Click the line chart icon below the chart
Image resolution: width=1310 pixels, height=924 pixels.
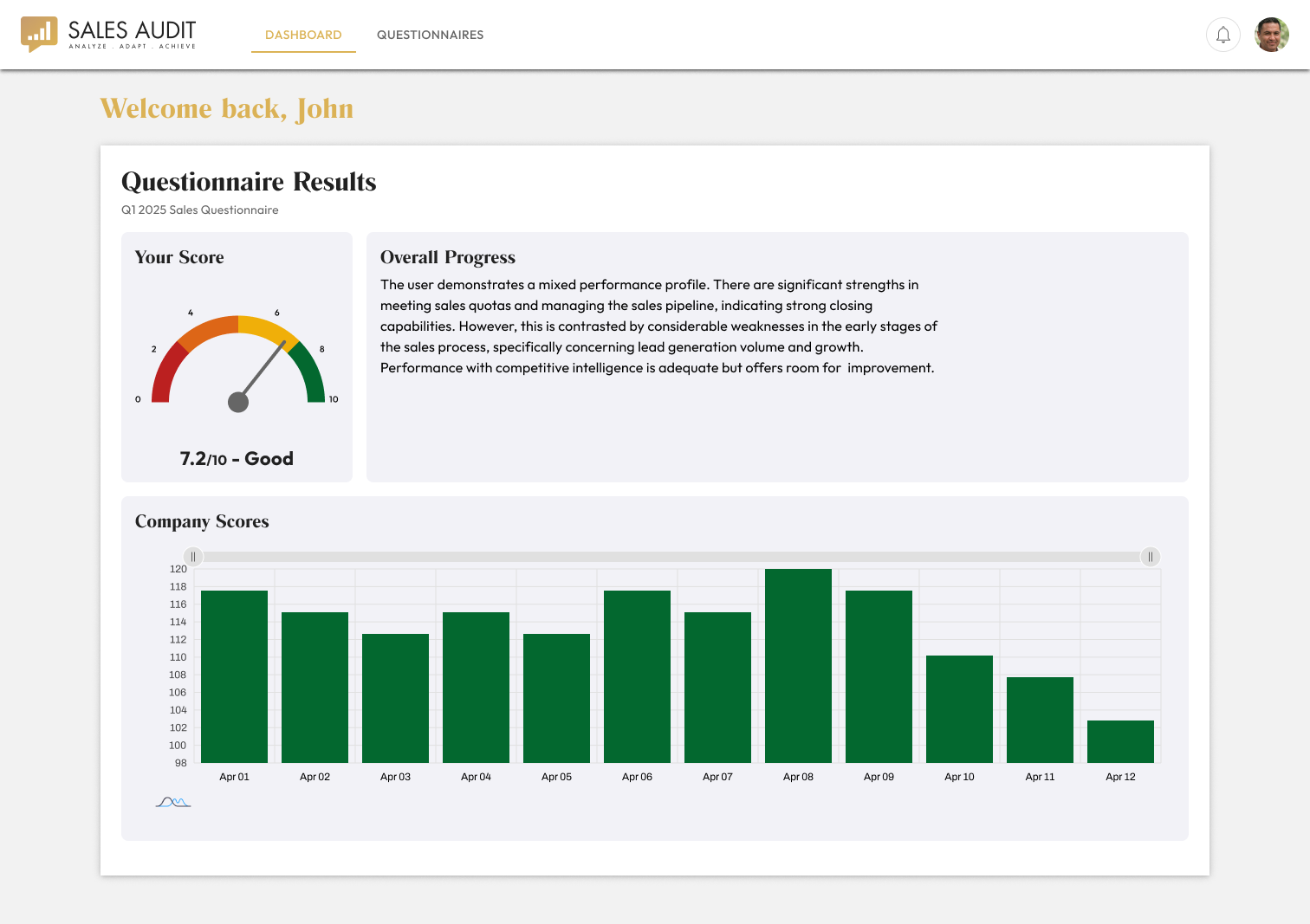tap(173, 802)
